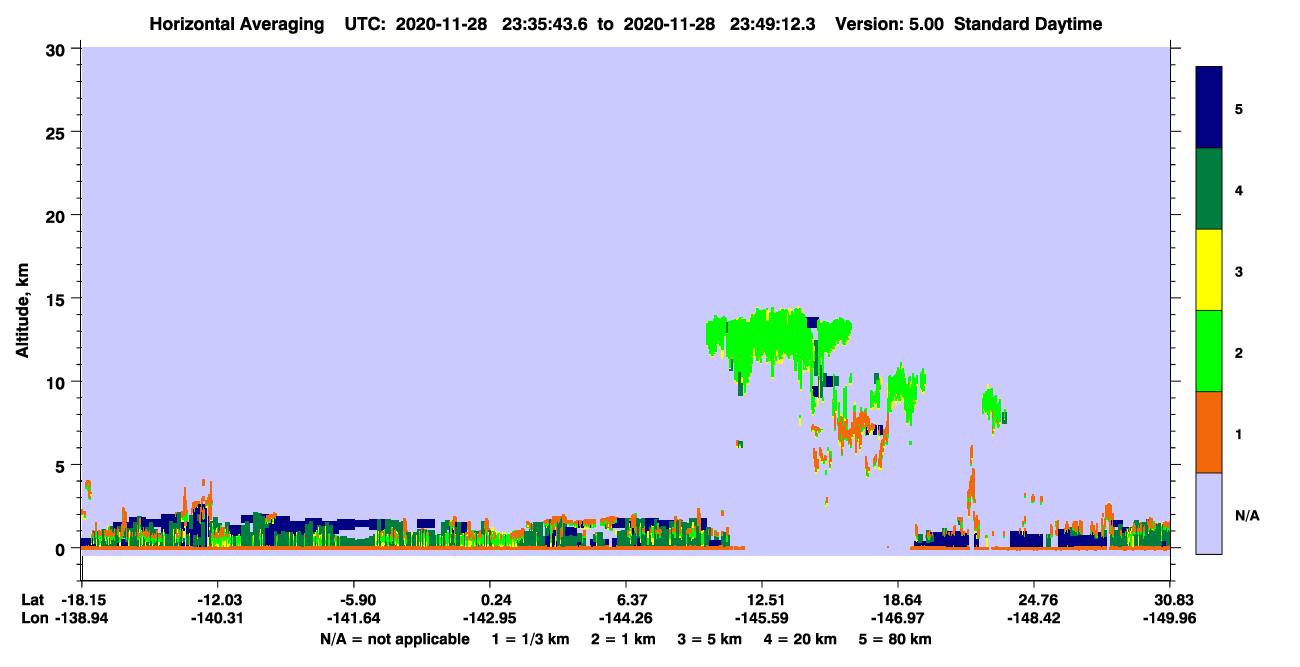
Task: Click the longitude value -142.95
Action: [490, 619]
